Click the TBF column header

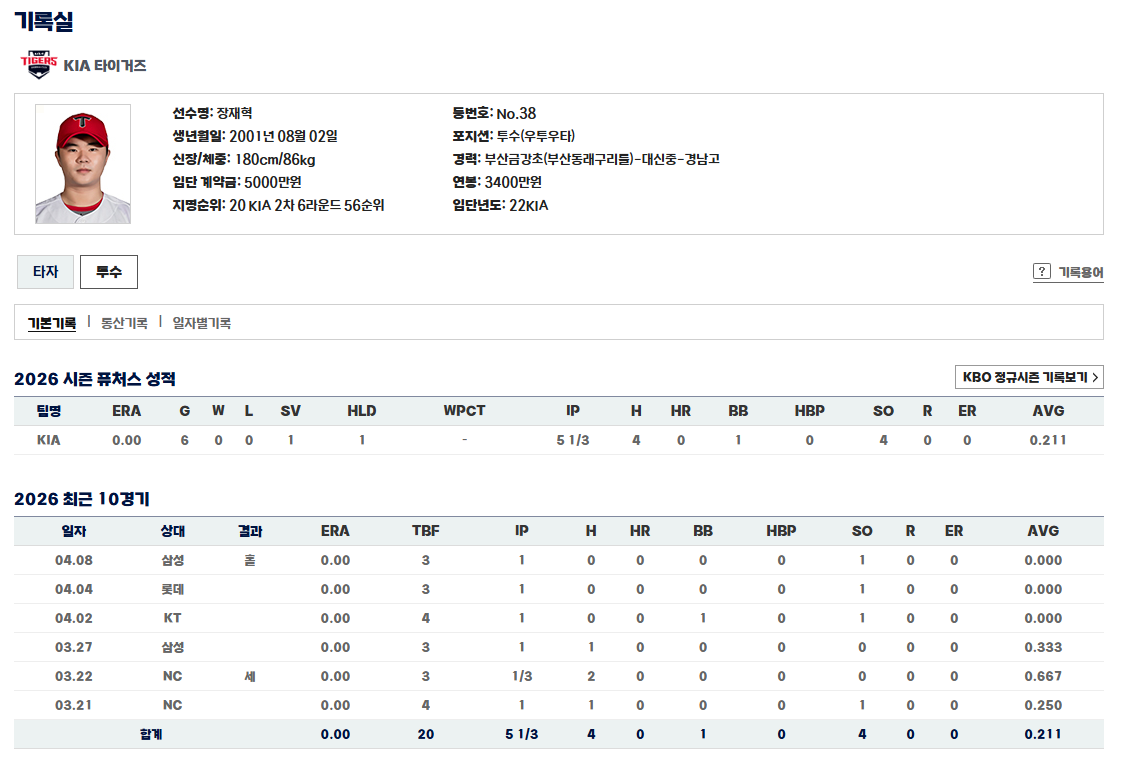425,531
